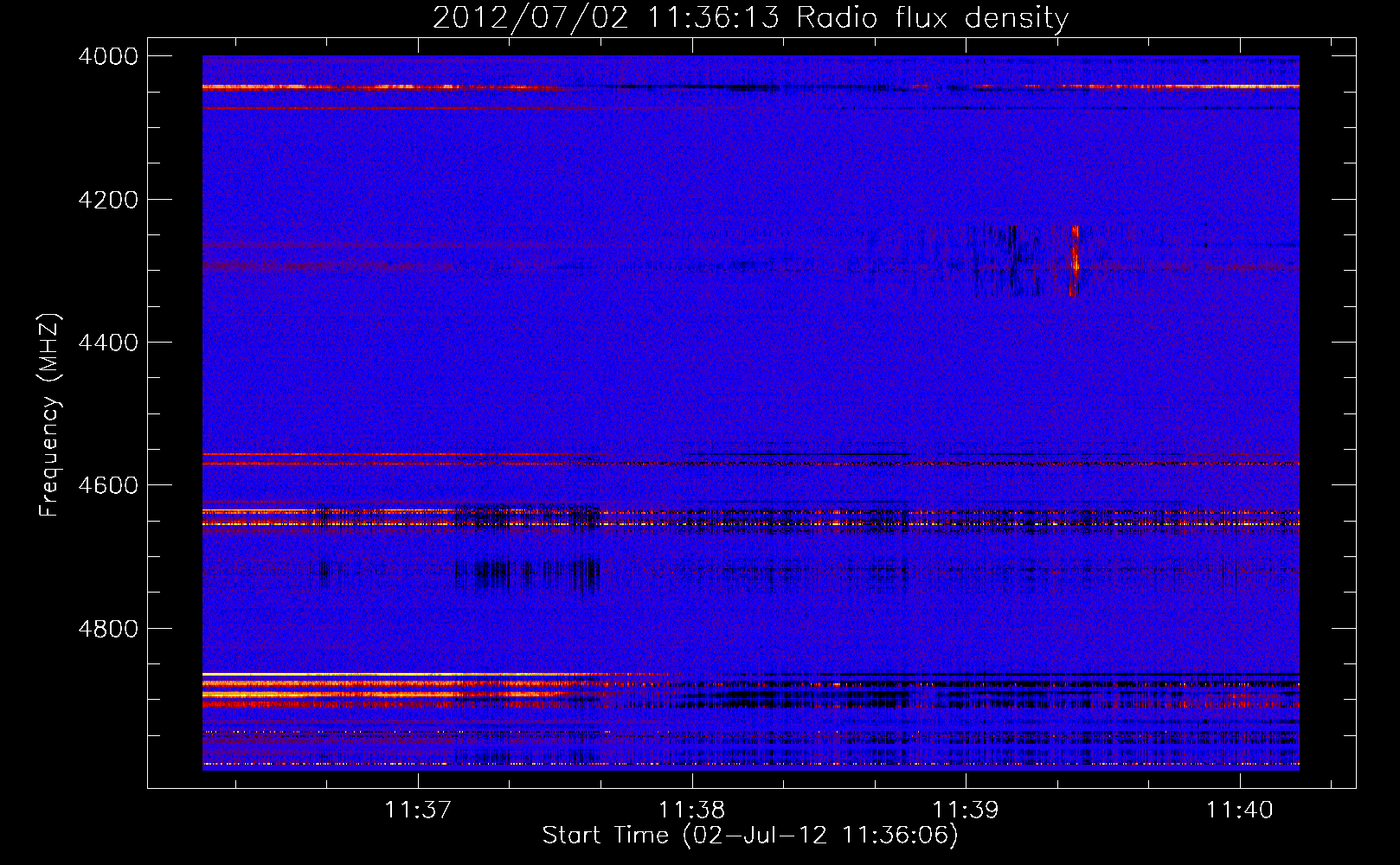Select the "Frequency (MHZ)" axis label
This screenshot has width=1400, height=865.
point(50,415)
